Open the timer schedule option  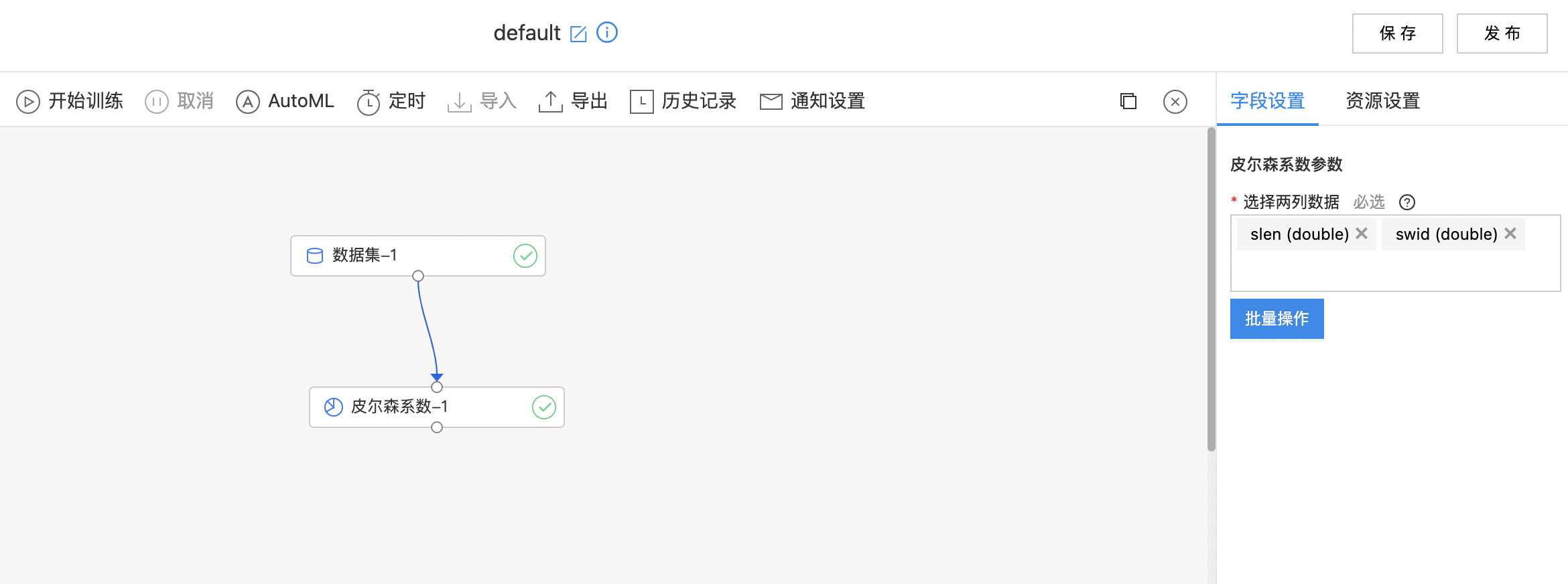pyautogui.click(x=391, y=102)
